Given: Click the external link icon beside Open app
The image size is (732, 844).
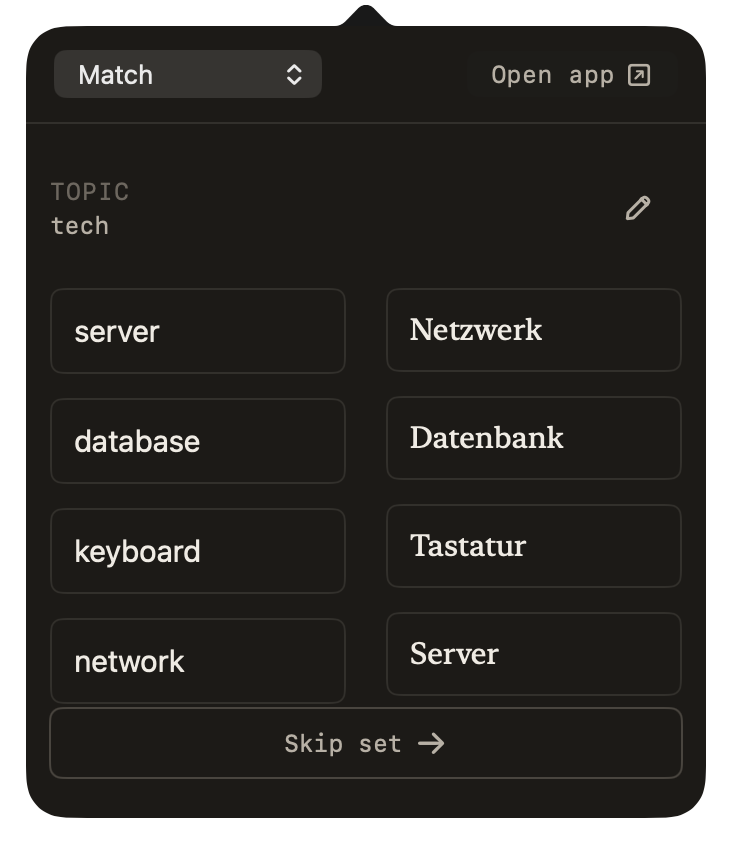Looking at the screenshot, I should pyautogui.click(x=639, y=75).
